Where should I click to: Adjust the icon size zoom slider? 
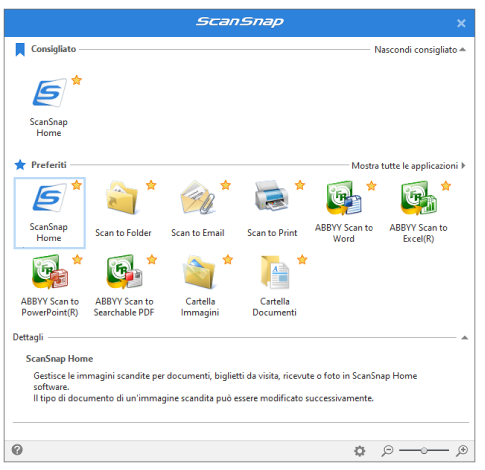pos(424,451)
